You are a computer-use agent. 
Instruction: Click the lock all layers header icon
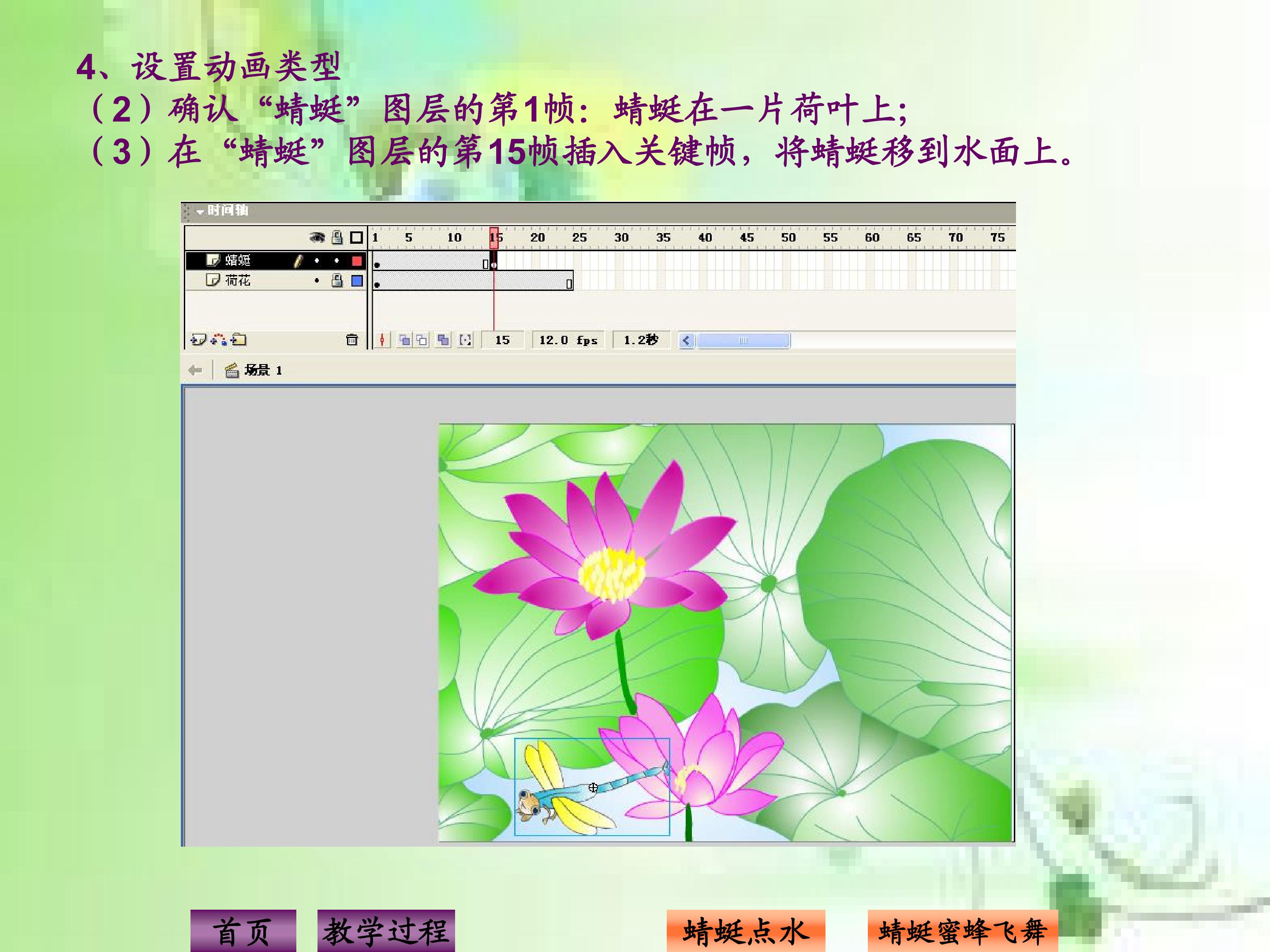click(x=338, y=237)
